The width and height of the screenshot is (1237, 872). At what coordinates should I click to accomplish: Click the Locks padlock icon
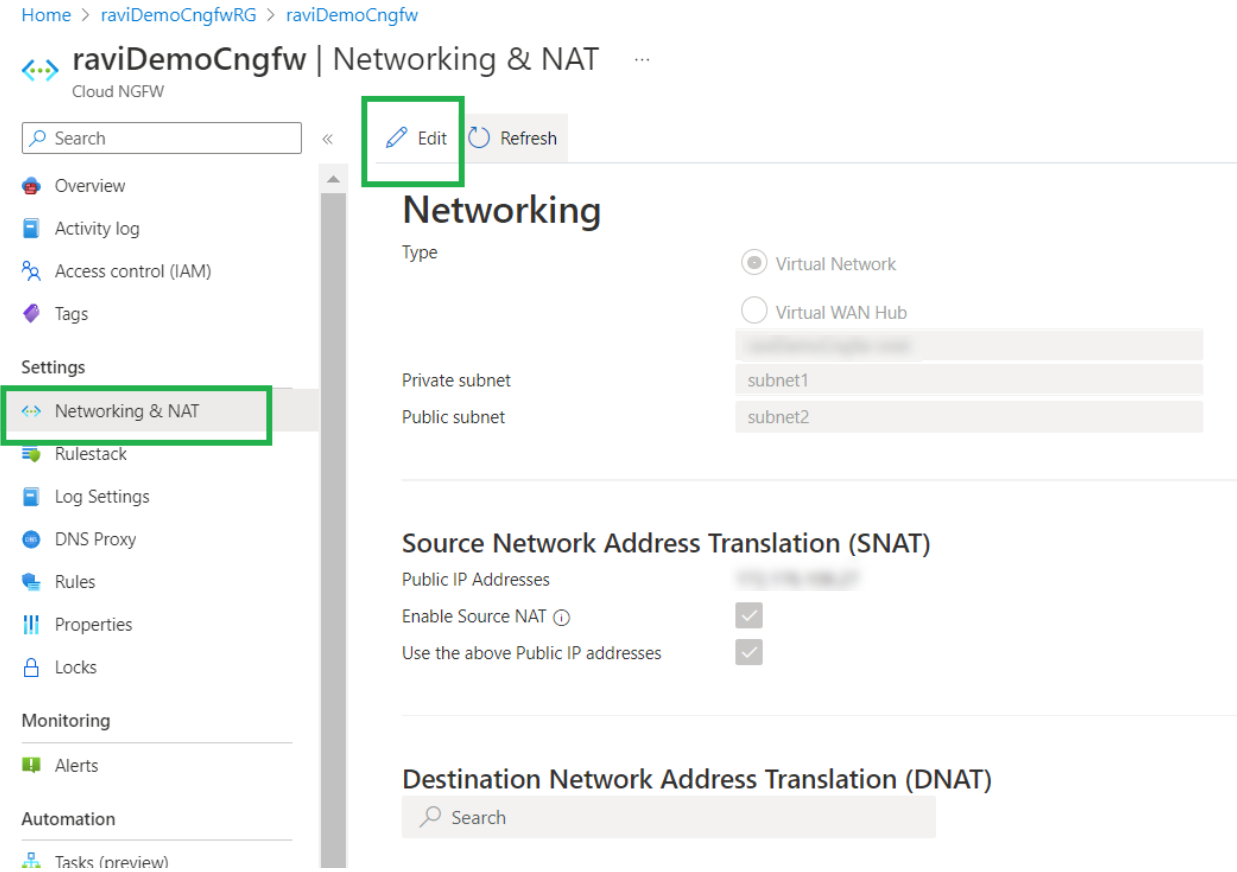coord(32,667)
